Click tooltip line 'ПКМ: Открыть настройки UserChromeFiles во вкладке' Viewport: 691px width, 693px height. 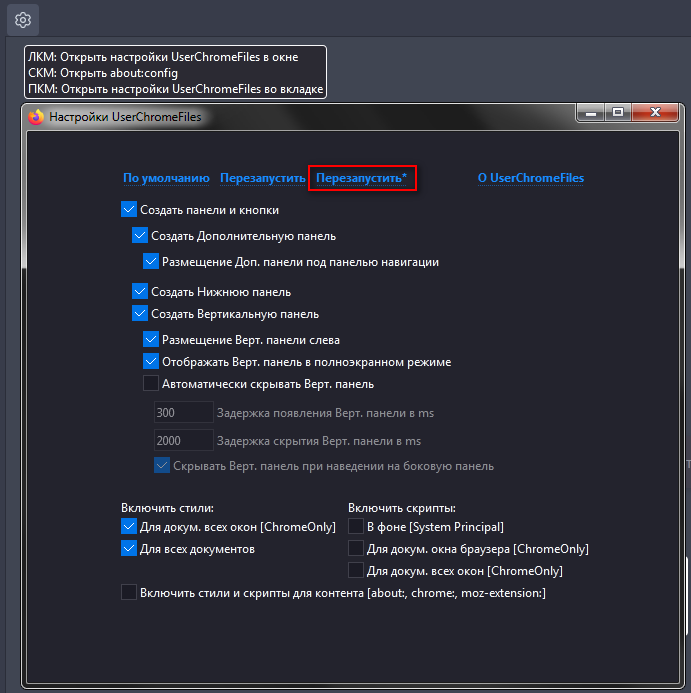click(176, 88)
